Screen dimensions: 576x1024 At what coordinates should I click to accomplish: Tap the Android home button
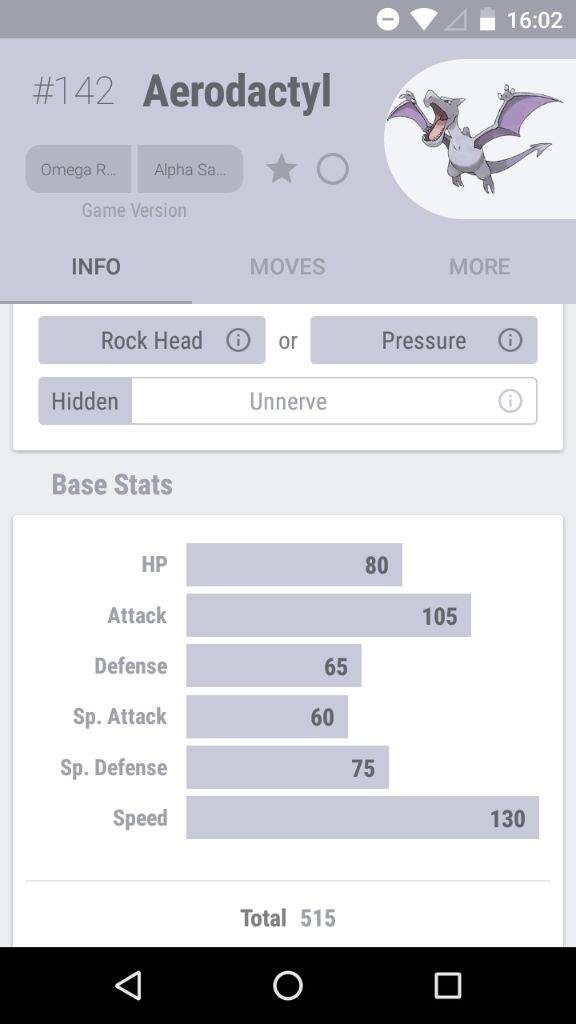coord(288,985)
